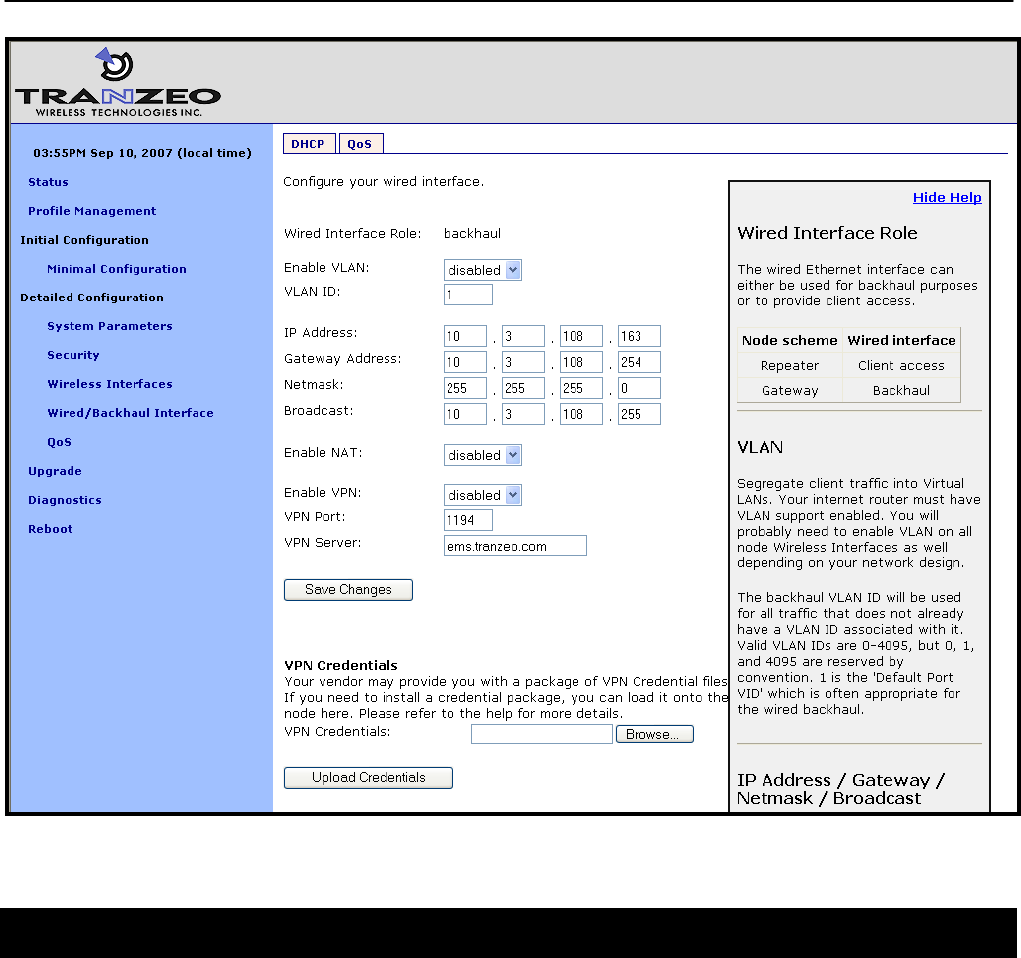Image resolution: width=1021 pixels, height=958 pixels.
Task: Go to the Upgrade page
Action: pos(55,471)
